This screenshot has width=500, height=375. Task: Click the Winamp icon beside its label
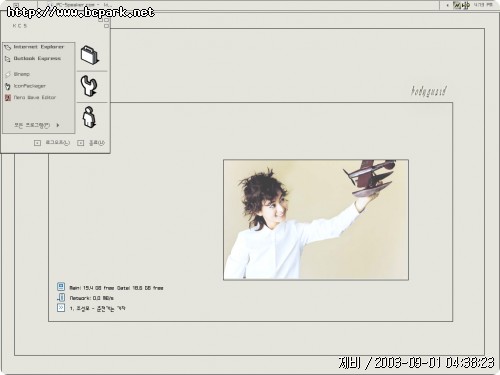(x=8, y=74)
